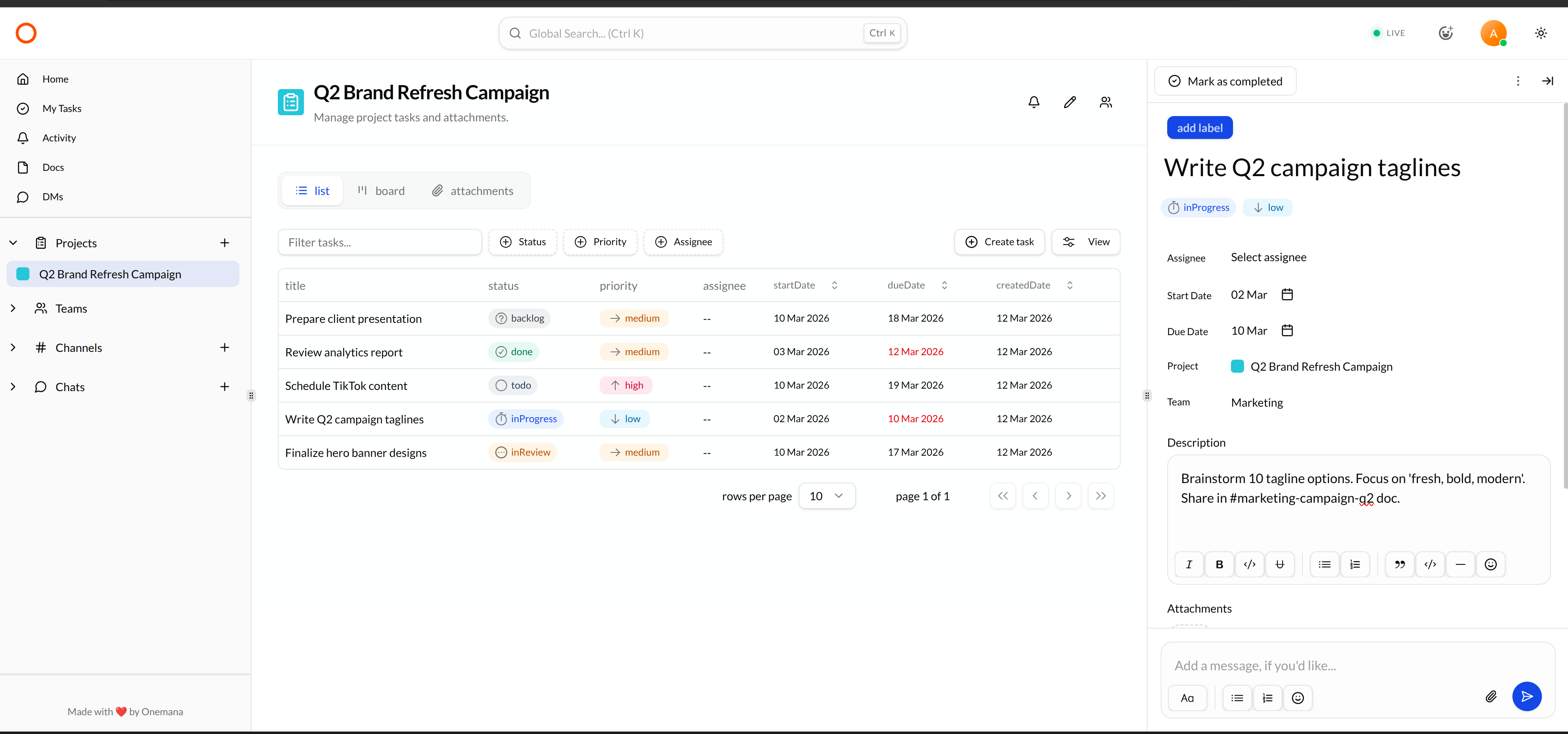Expand the Teams section in the sidebar
Viewport: 1568px width, 734px height.
[13, 308]
